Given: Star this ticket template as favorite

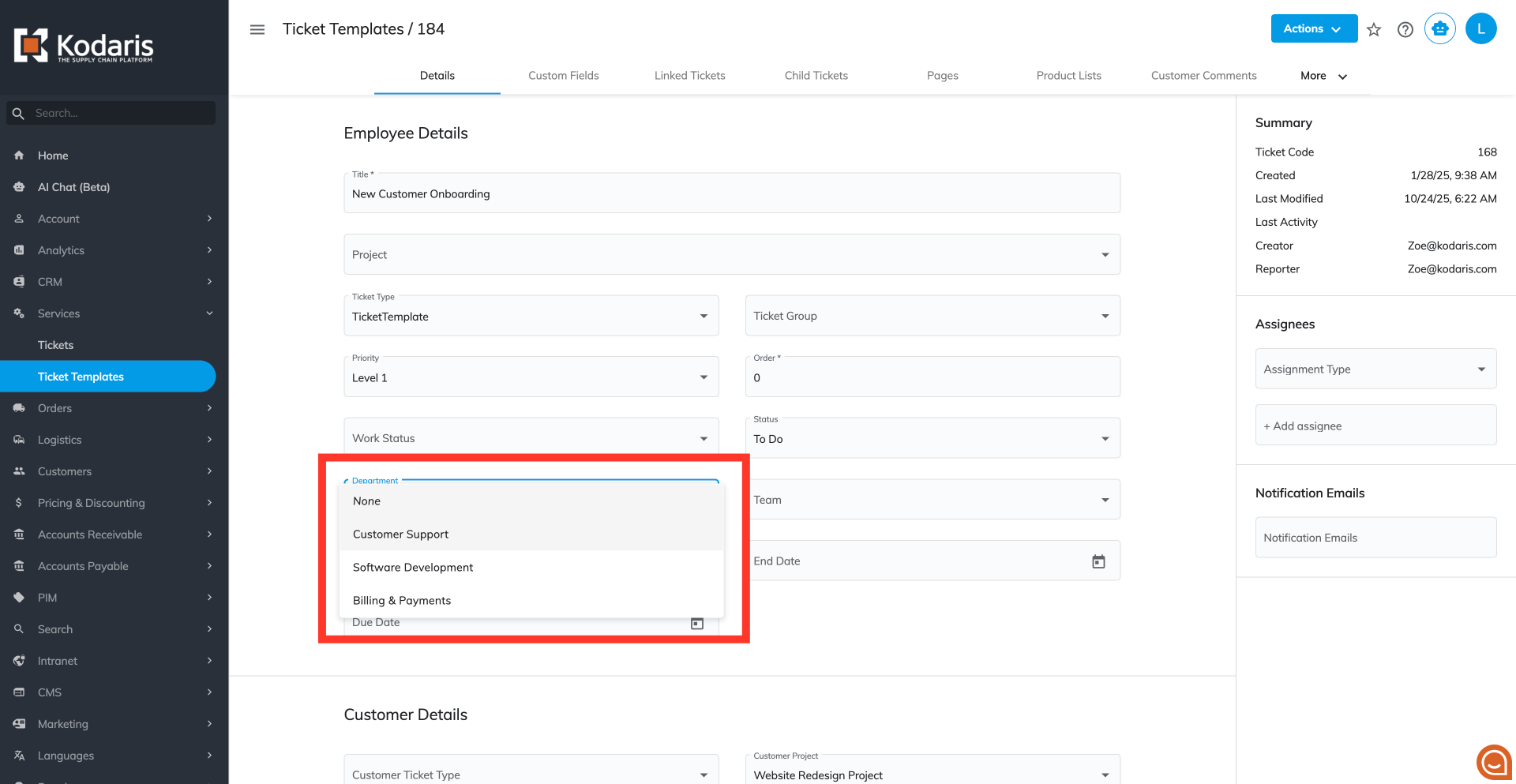Looking at the screenshot, I should [x=1374, y=29].
